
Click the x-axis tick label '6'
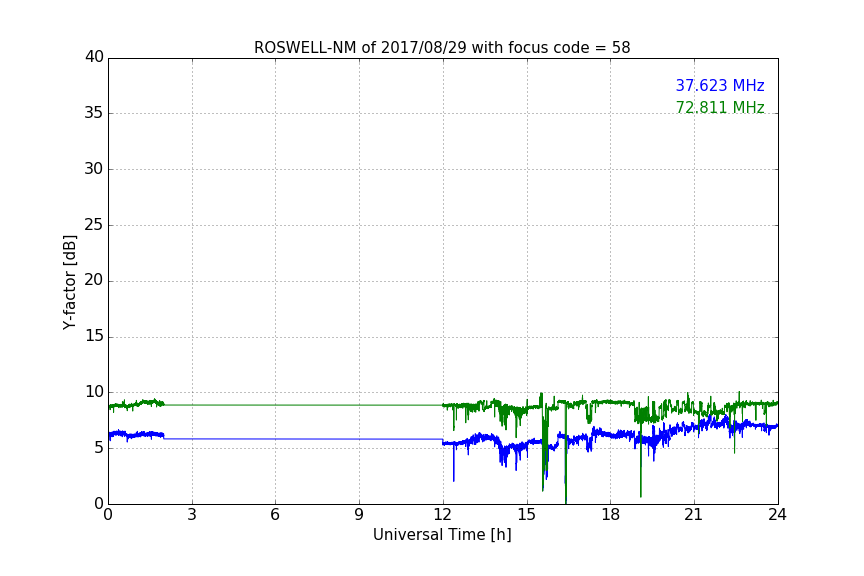coord(275,515)
